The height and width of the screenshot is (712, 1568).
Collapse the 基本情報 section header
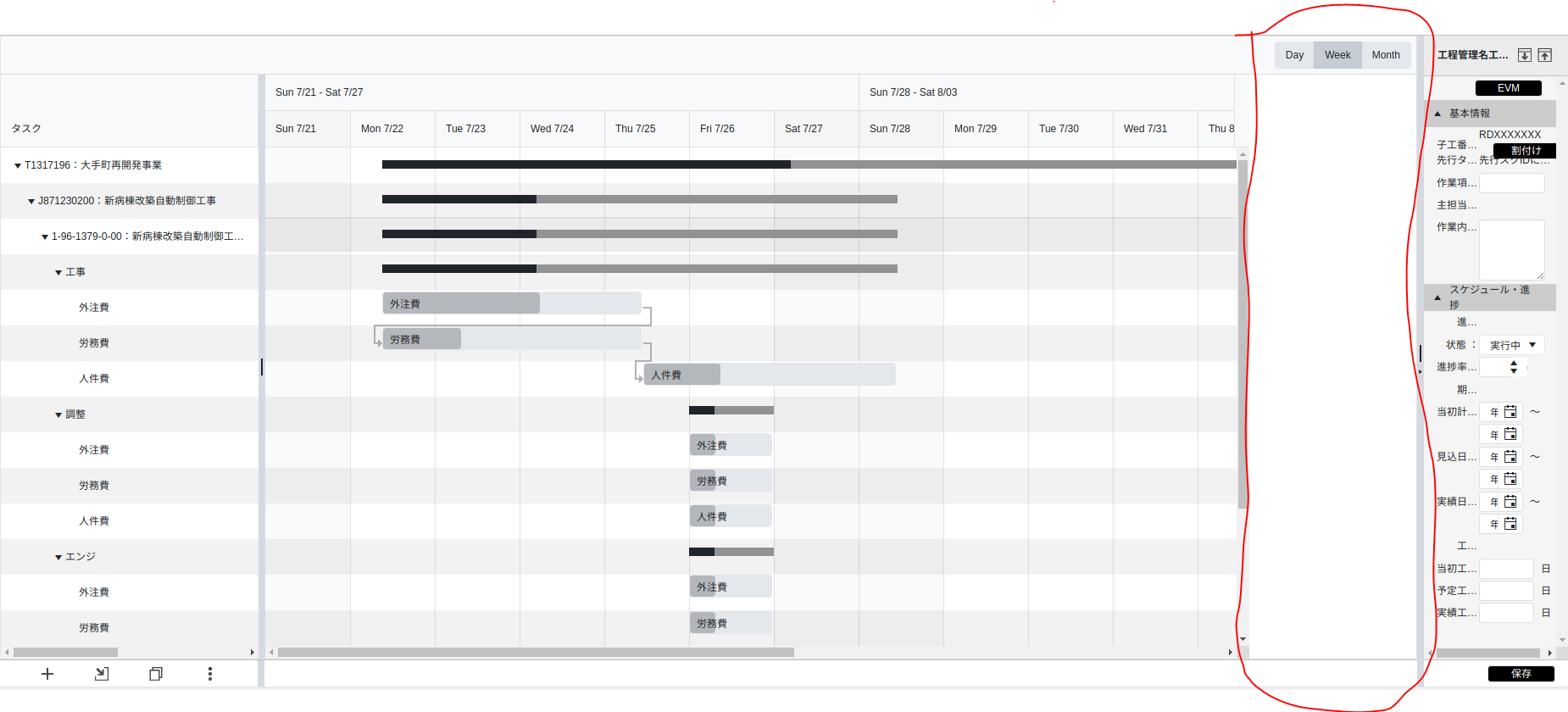[x=1437, y=114]
